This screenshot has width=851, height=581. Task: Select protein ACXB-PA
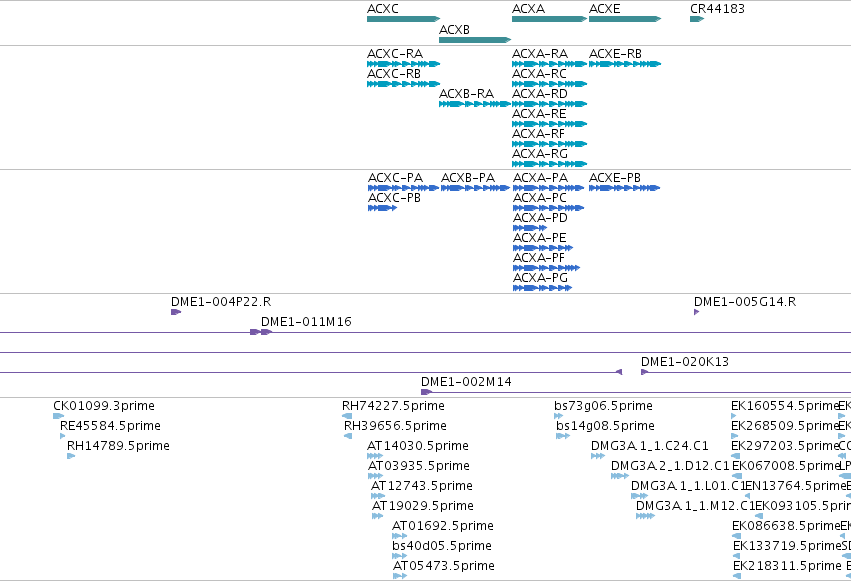point(475,188)
